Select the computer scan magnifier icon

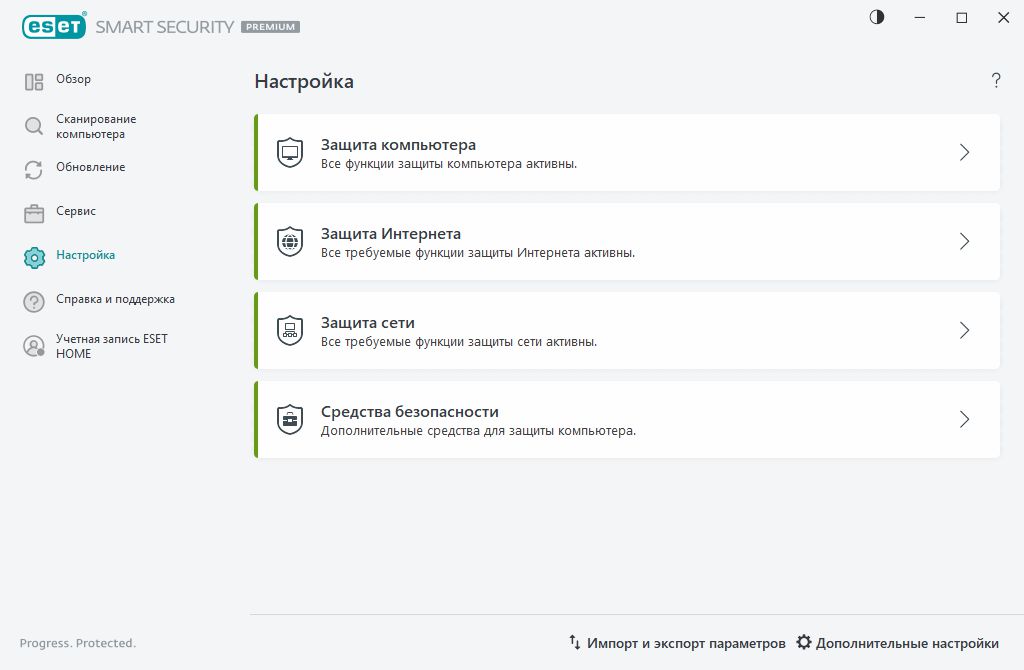[33, 125]
